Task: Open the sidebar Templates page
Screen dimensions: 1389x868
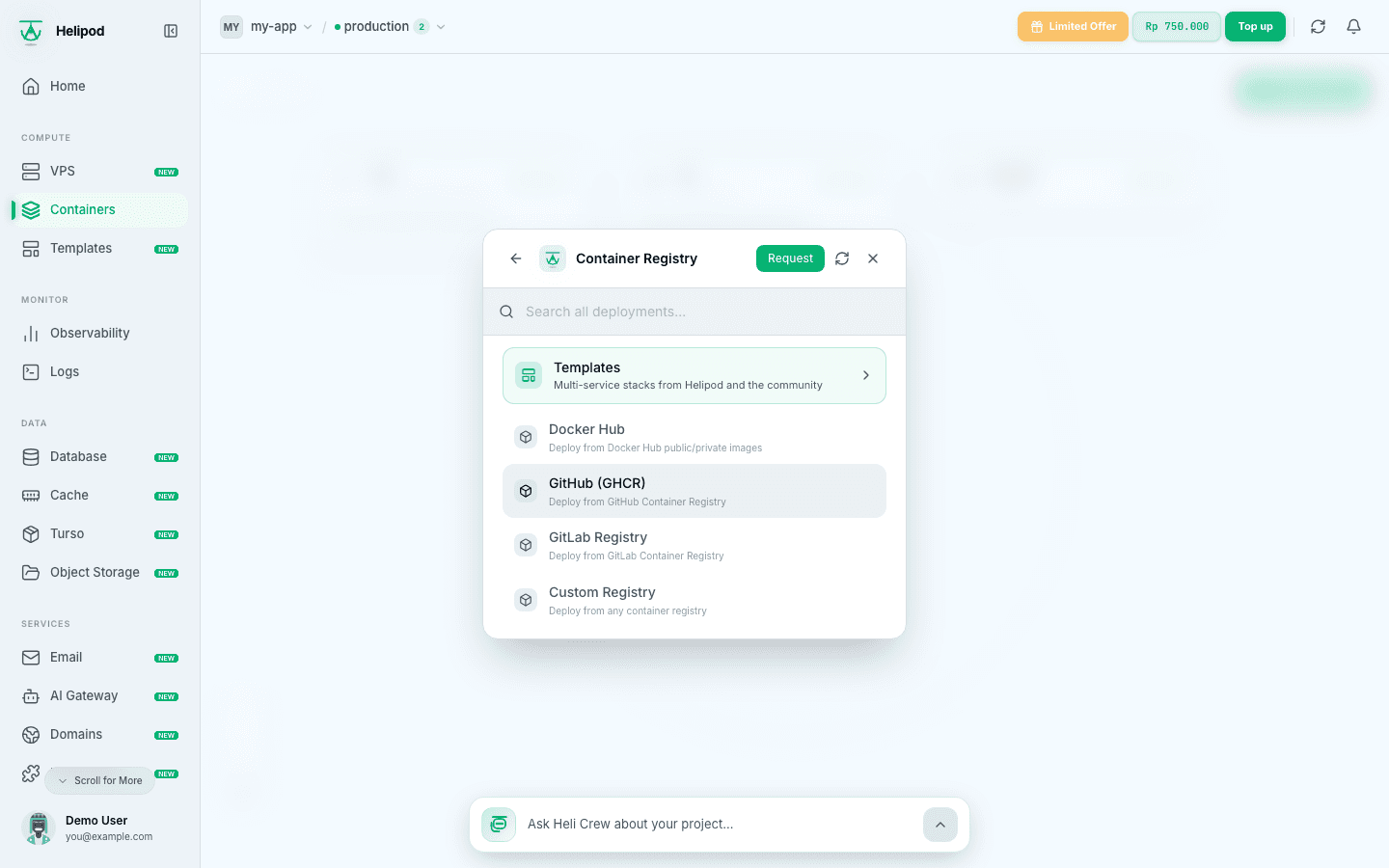Action: tap(100, 248)
